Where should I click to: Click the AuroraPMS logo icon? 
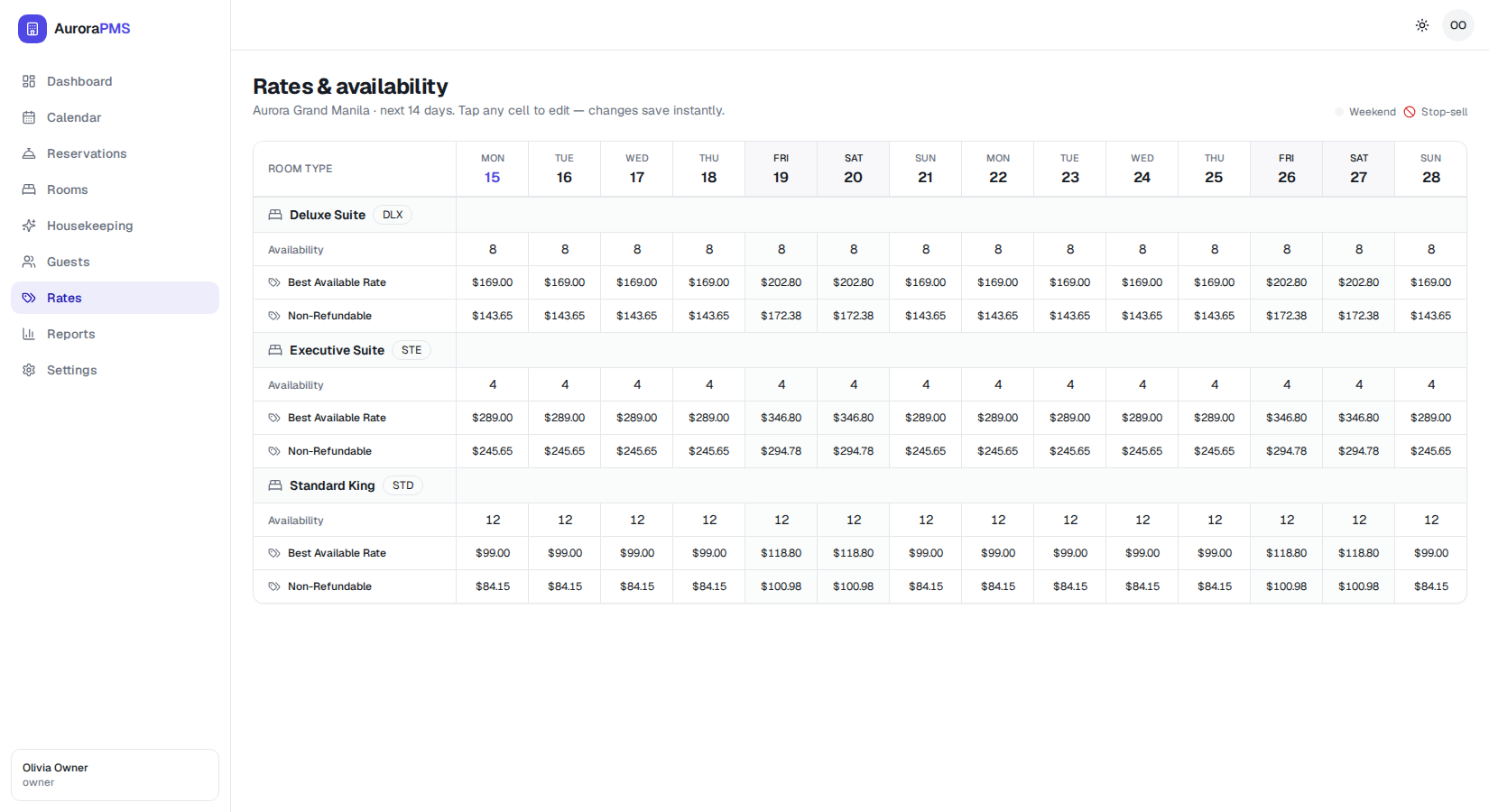click(x=32, y=29)
